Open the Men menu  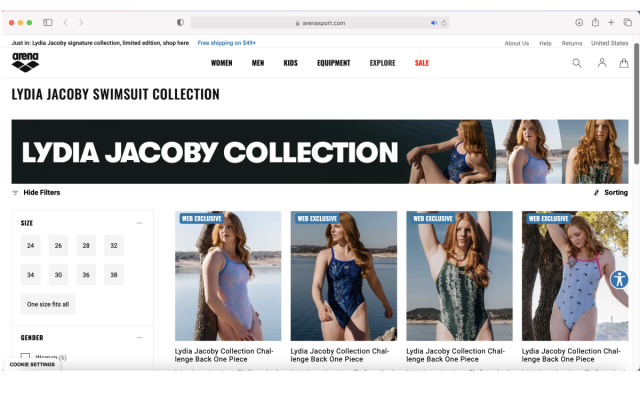pyautogui.click(x=258, y=63)
